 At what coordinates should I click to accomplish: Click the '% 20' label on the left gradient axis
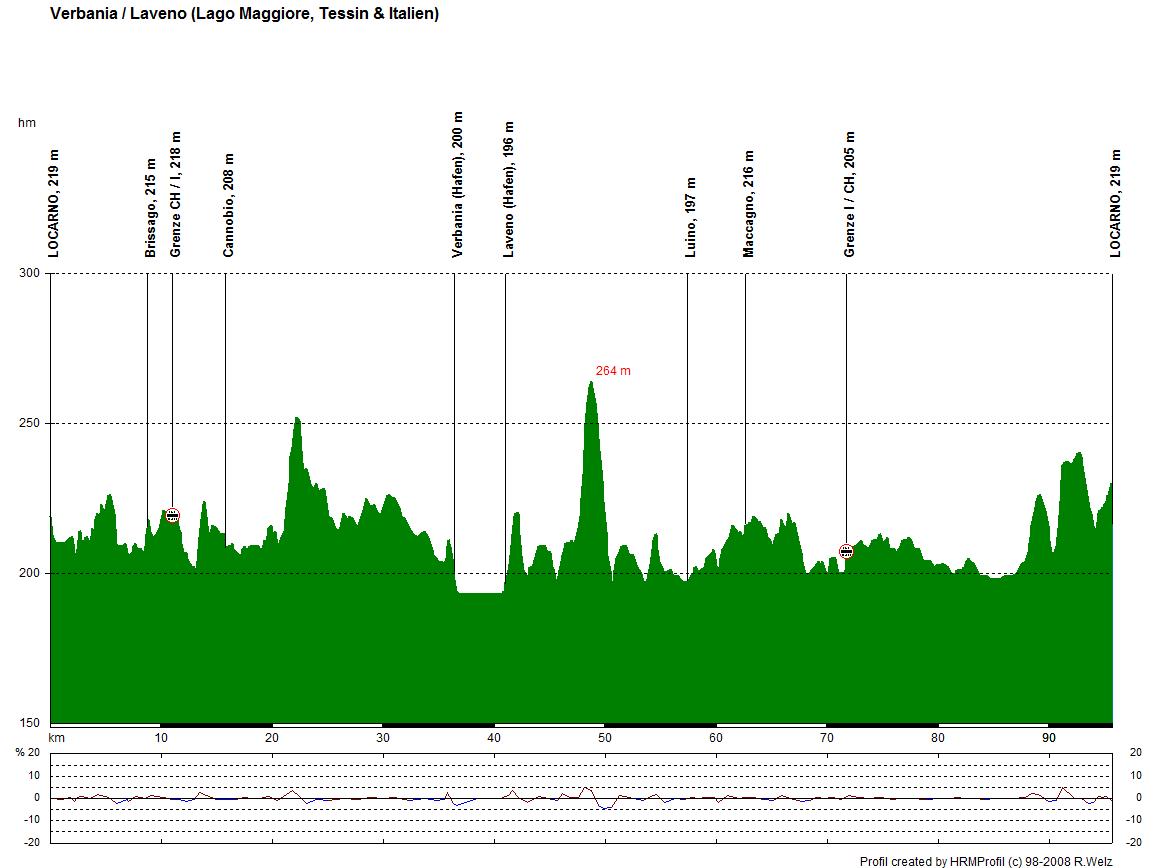click(x=28, y=752)
